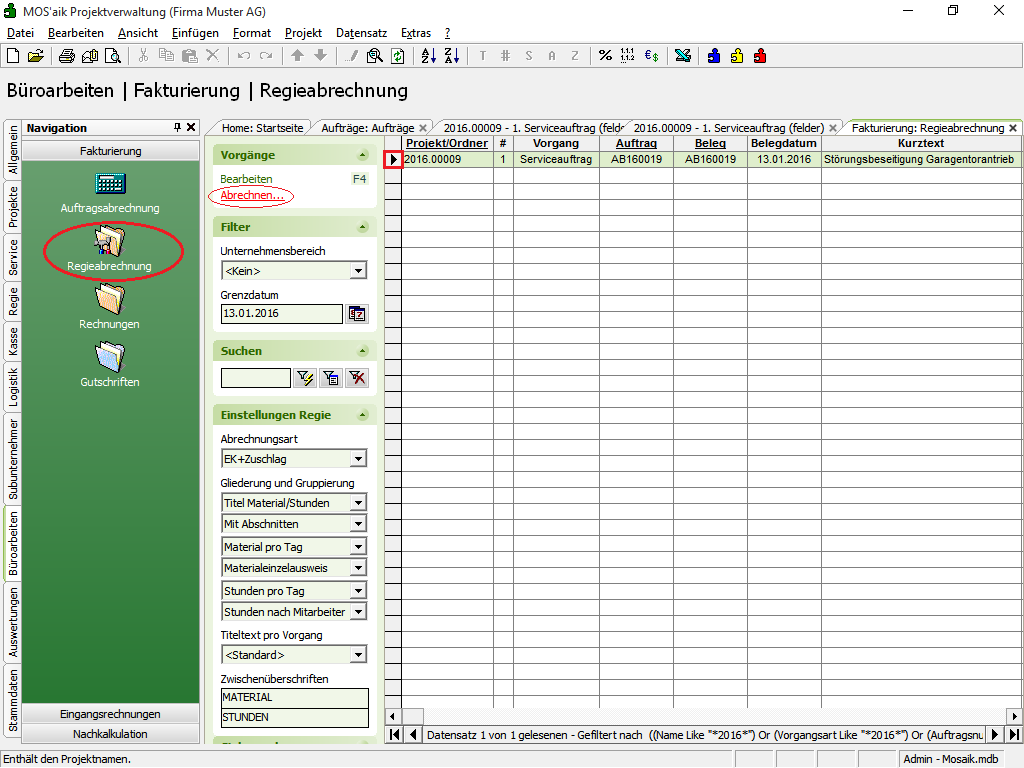
Task: Click the 1.1.1 numbering toolbar icon
Action: click(x=628, y=56)
